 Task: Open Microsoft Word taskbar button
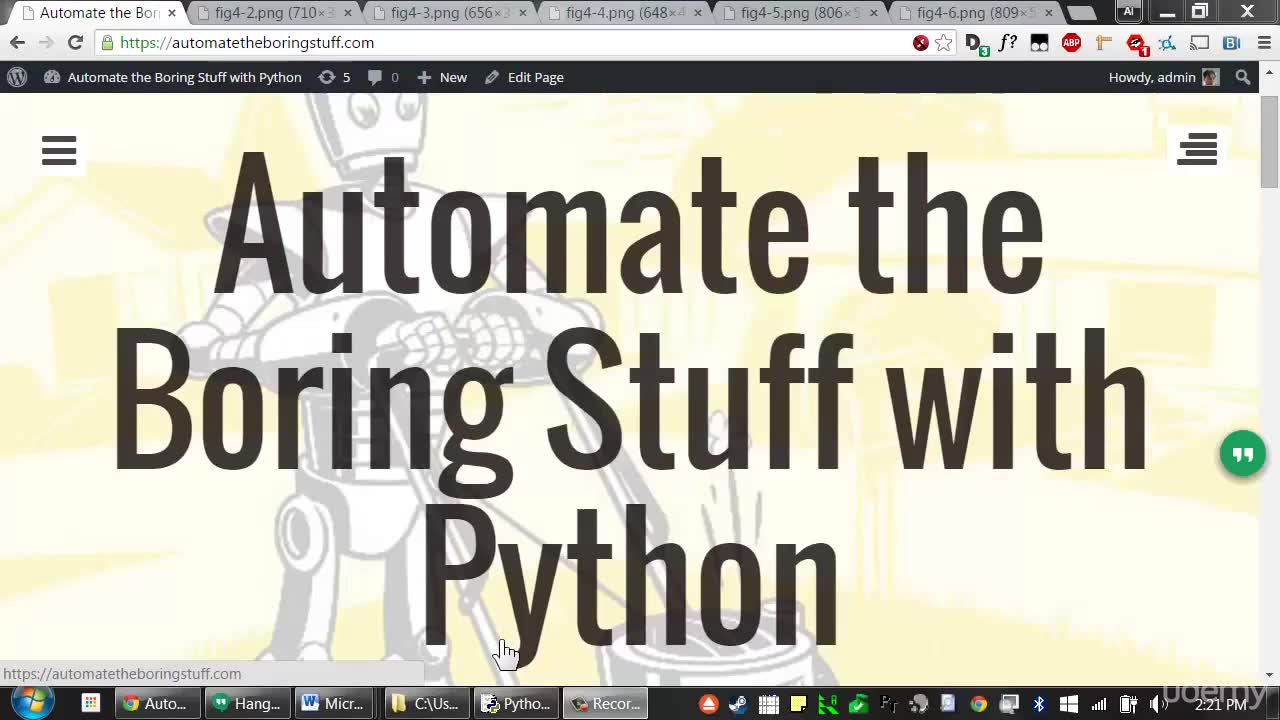334,704
